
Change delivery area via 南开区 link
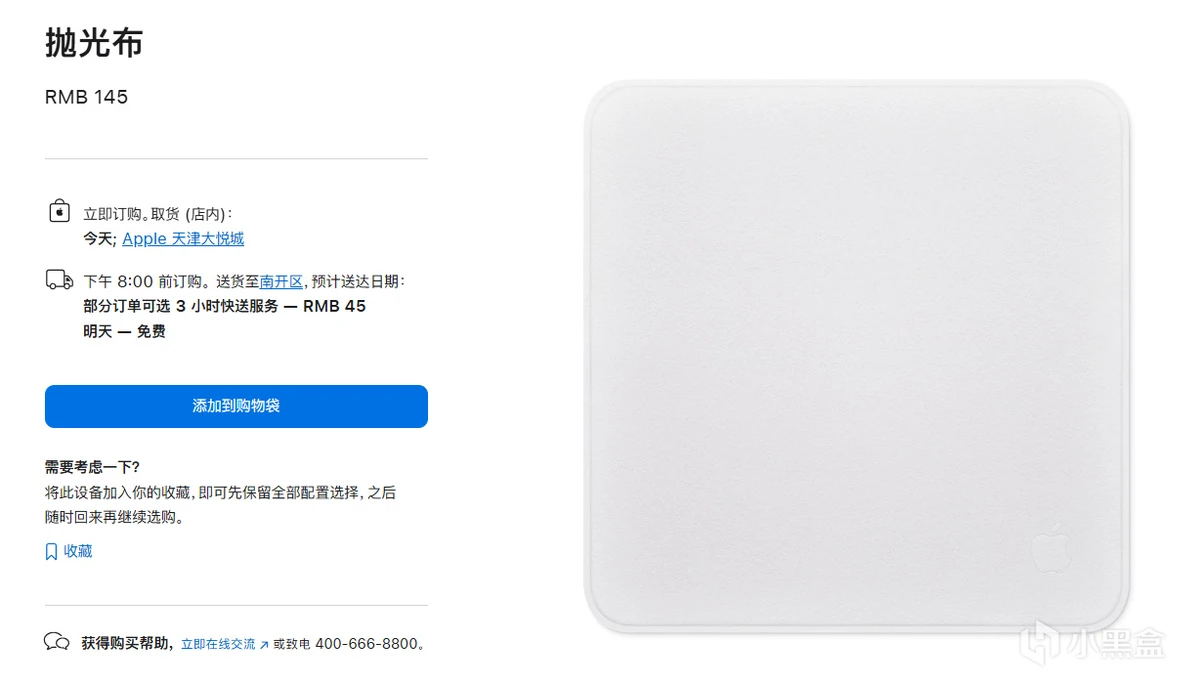[281, 282]
